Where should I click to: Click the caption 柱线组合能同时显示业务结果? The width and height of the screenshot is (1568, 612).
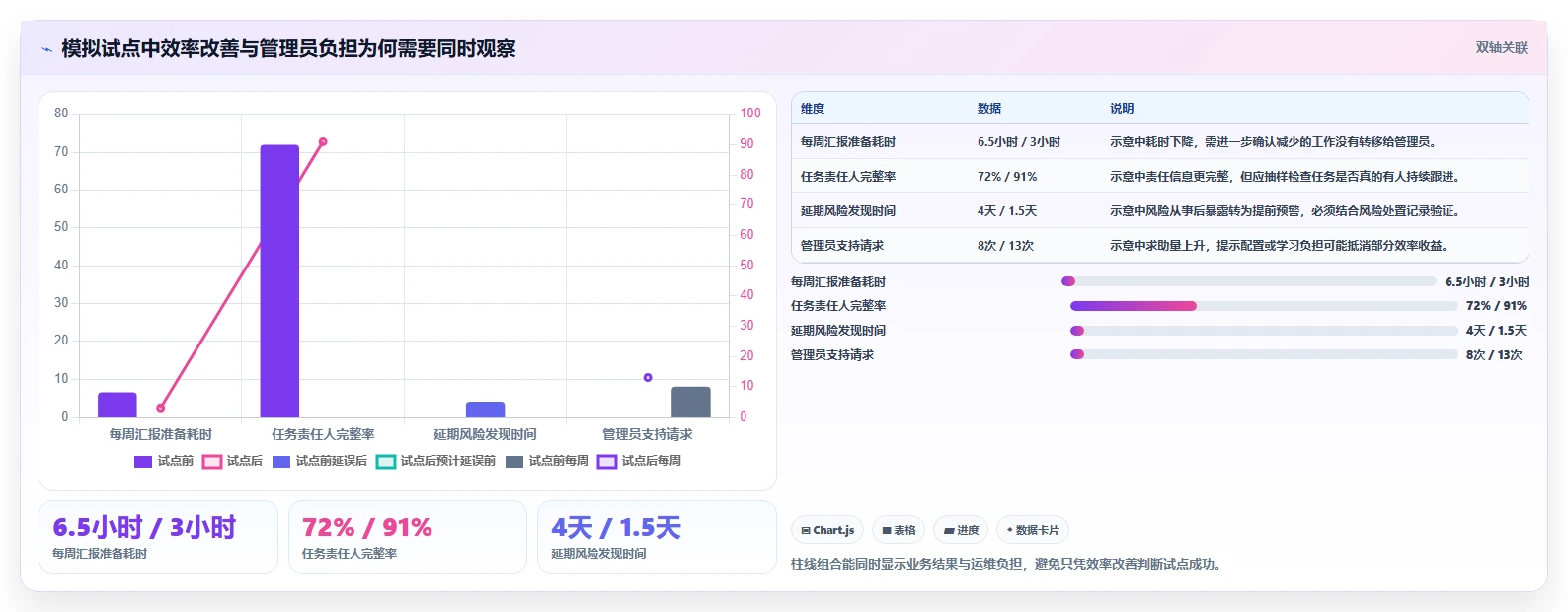point(1008,565)
